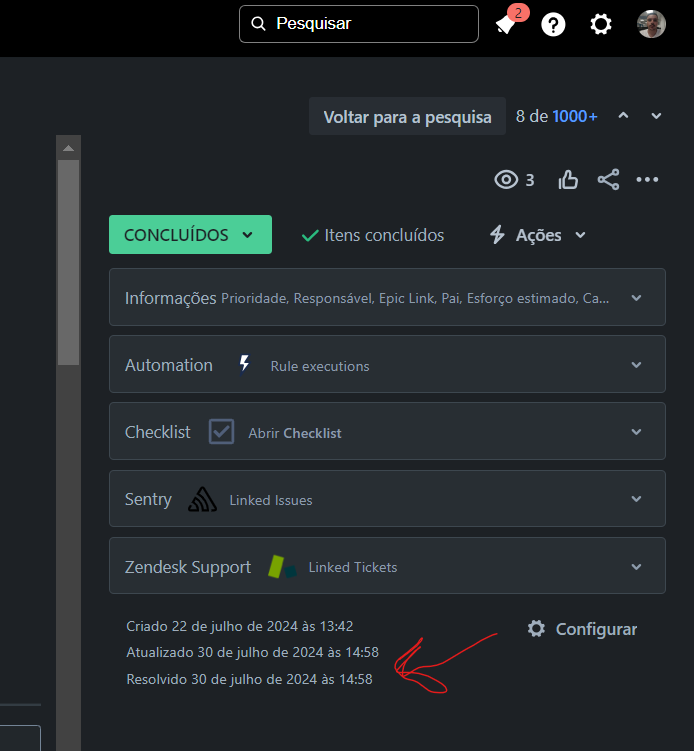Open the user profile avatar
The width and height of the screenshot is (694, 751).
coord(651,24)
